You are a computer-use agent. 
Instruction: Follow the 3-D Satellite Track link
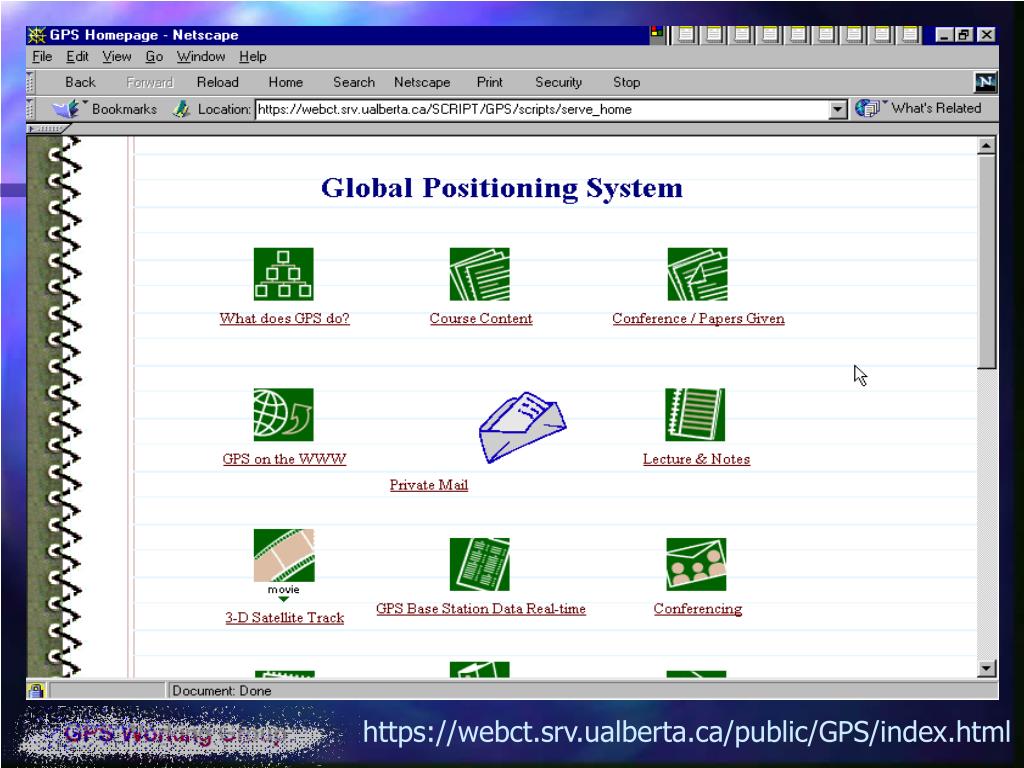(284, 617)
